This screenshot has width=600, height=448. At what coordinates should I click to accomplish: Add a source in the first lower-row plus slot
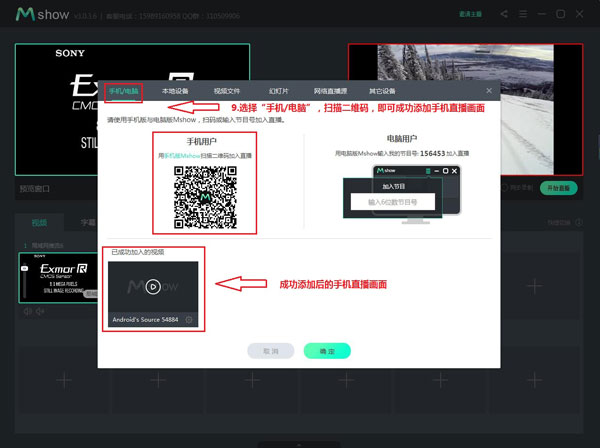pyautogui.click(x=64, y=380)
